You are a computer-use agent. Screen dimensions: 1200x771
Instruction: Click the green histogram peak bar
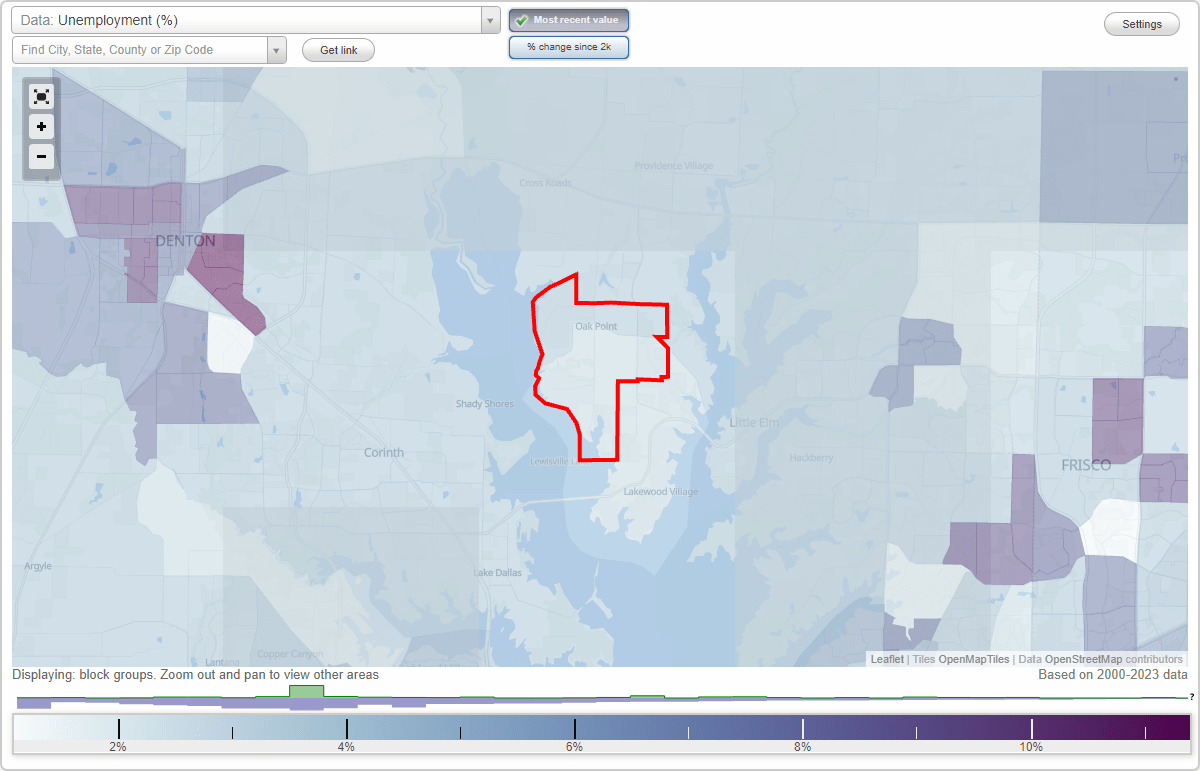(x=306, y=691)
